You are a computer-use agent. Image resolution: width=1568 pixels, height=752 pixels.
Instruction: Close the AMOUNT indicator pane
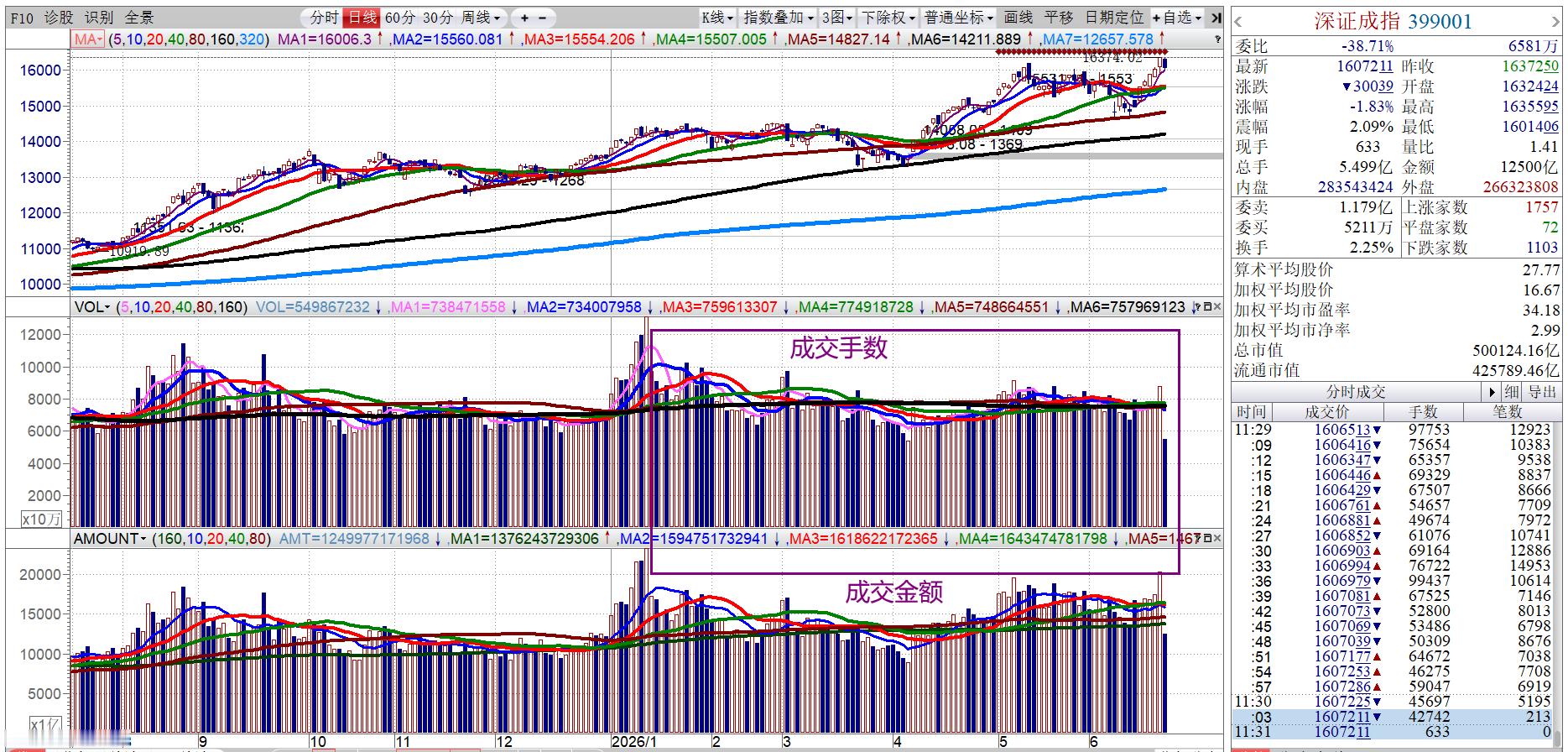(1218, 539)
